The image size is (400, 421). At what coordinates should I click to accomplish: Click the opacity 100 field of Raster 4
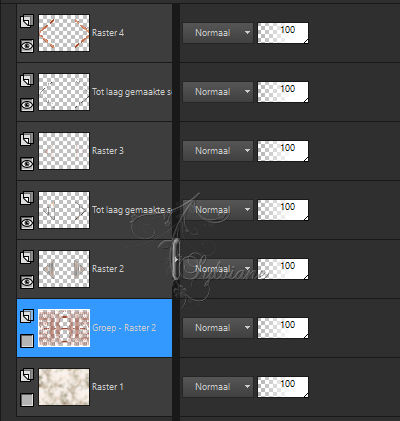tap(283, 33)
